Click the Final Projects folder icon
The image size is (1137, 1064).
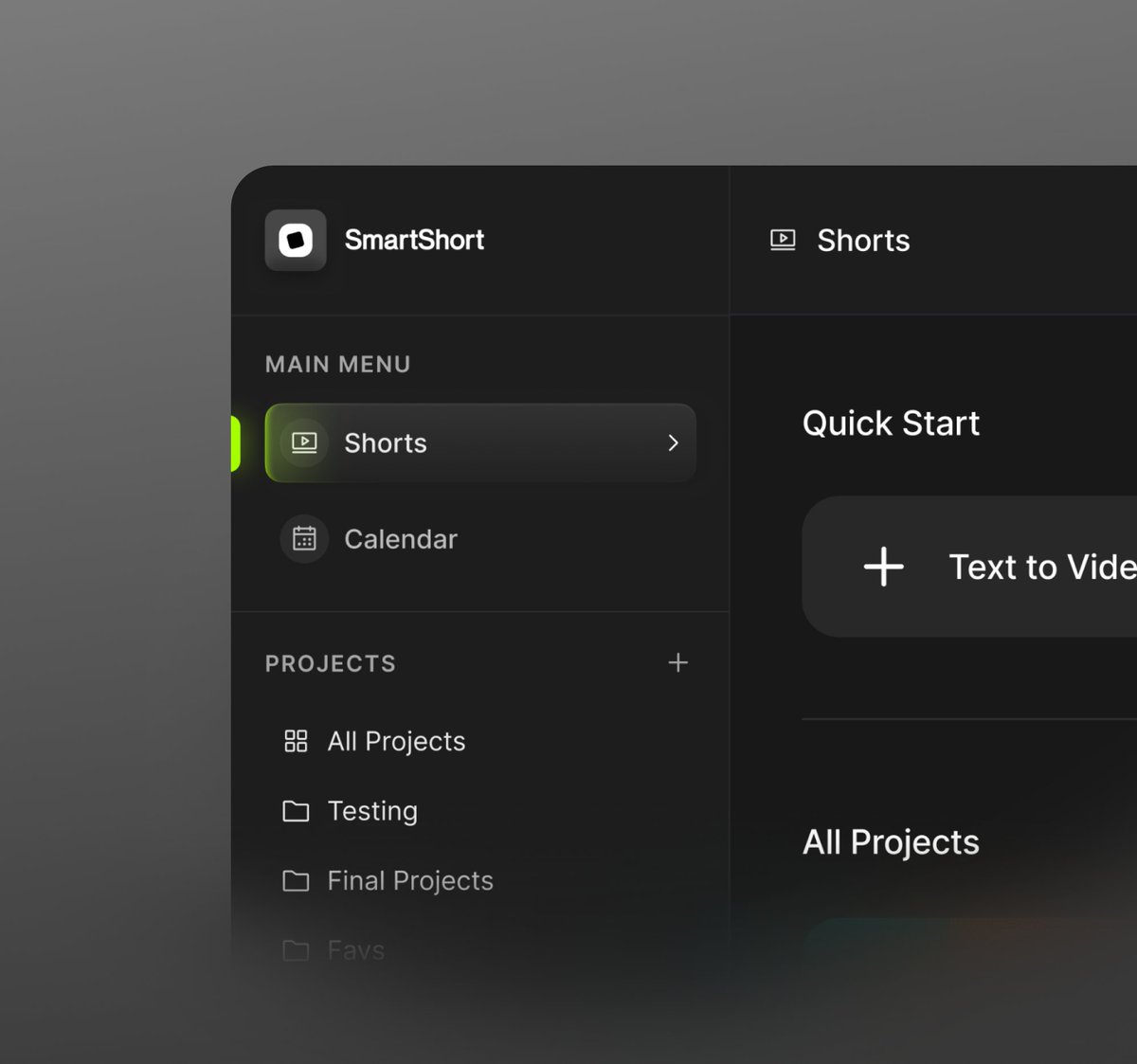(x=295, y=880)
